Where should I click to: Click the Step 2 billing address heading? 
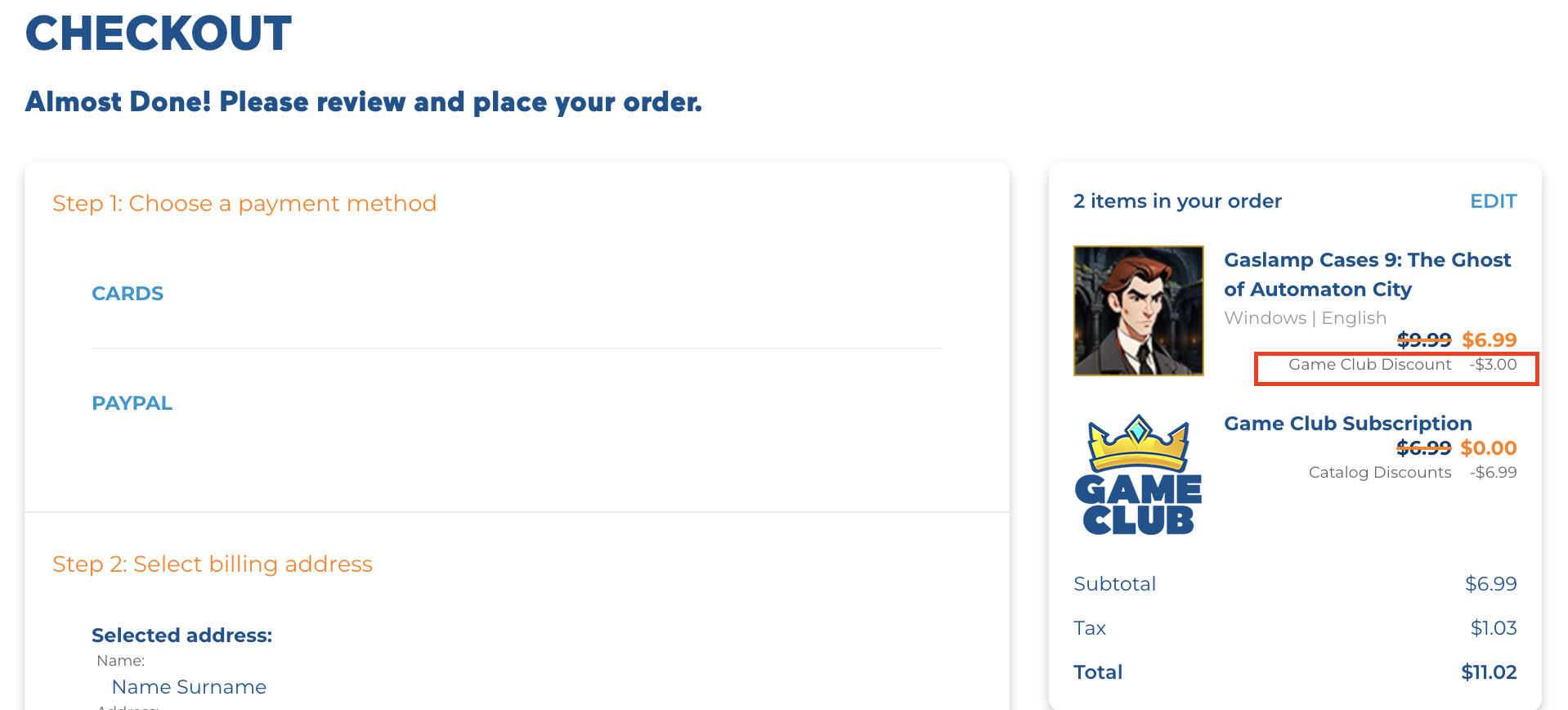(x=213, y=564)
